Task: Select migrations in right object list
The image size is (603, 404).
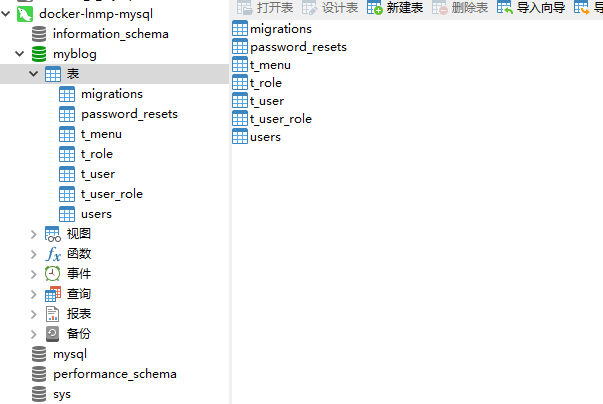Action: click(281, 29)
